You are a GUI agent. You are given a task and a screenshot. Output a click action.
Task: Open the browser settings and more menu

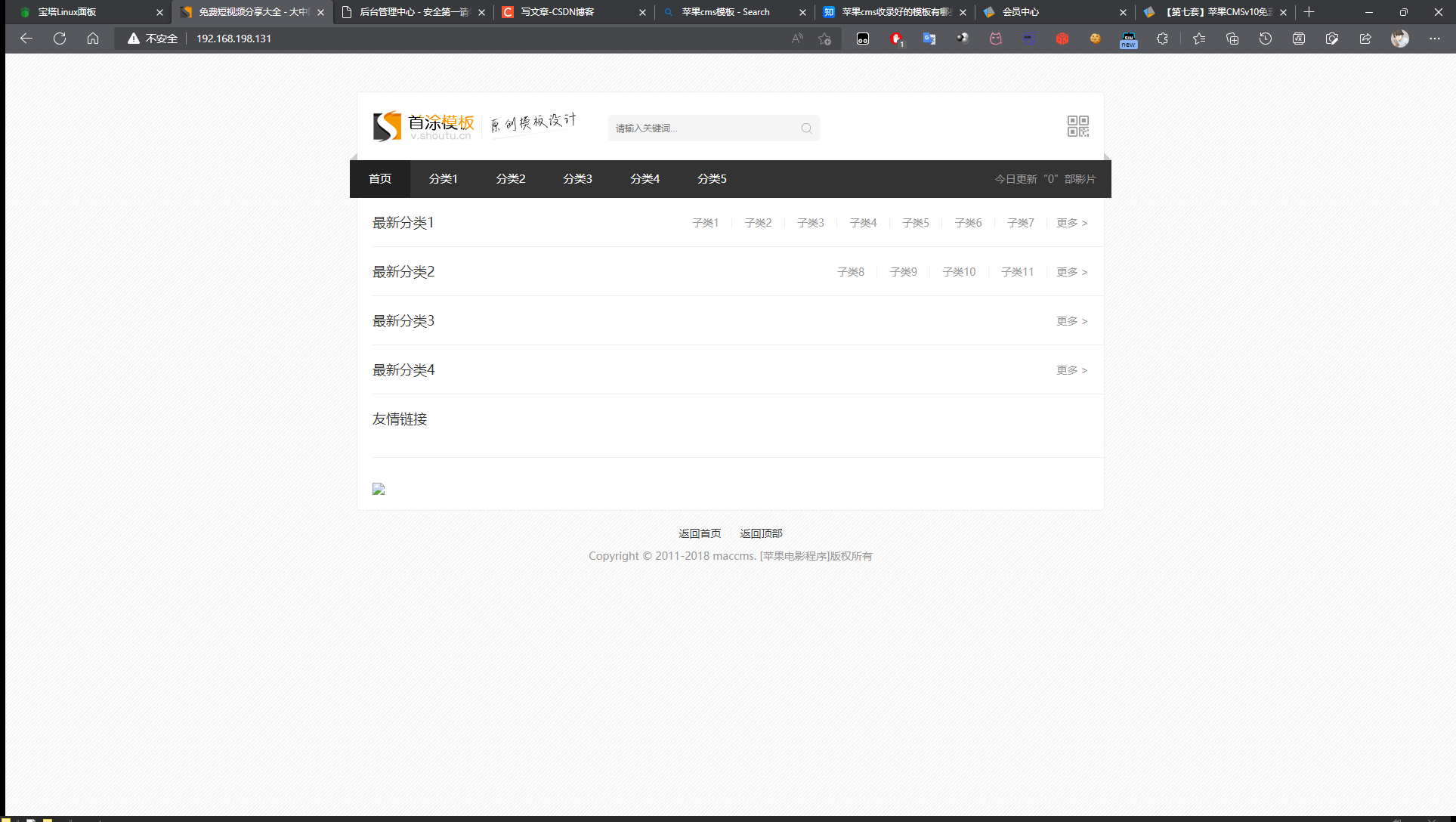click(x=1435, y=39)
